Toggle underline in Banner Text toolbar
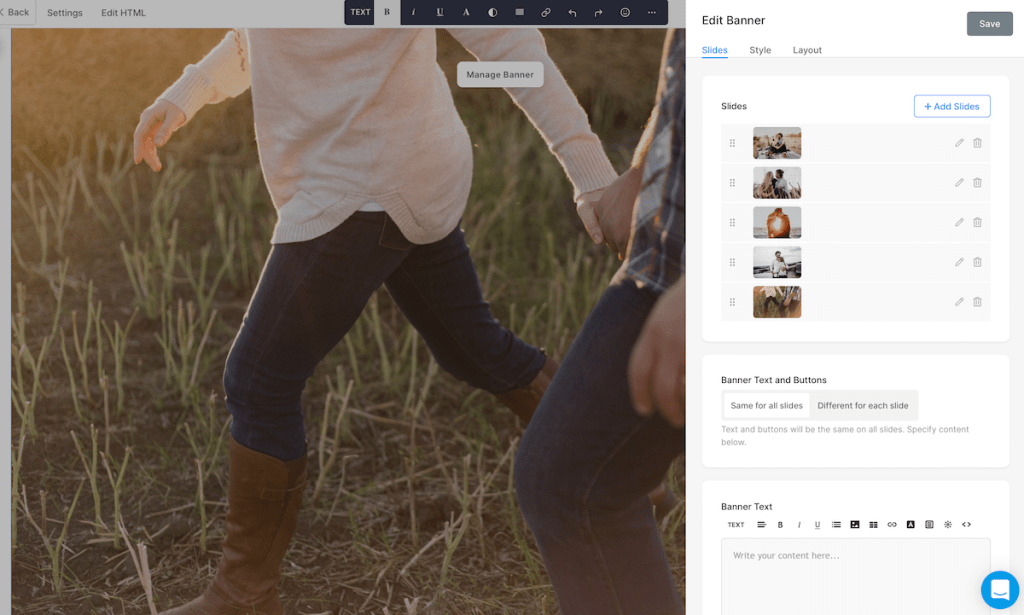This screenshot has width=1024, height=615. [817, 525]
